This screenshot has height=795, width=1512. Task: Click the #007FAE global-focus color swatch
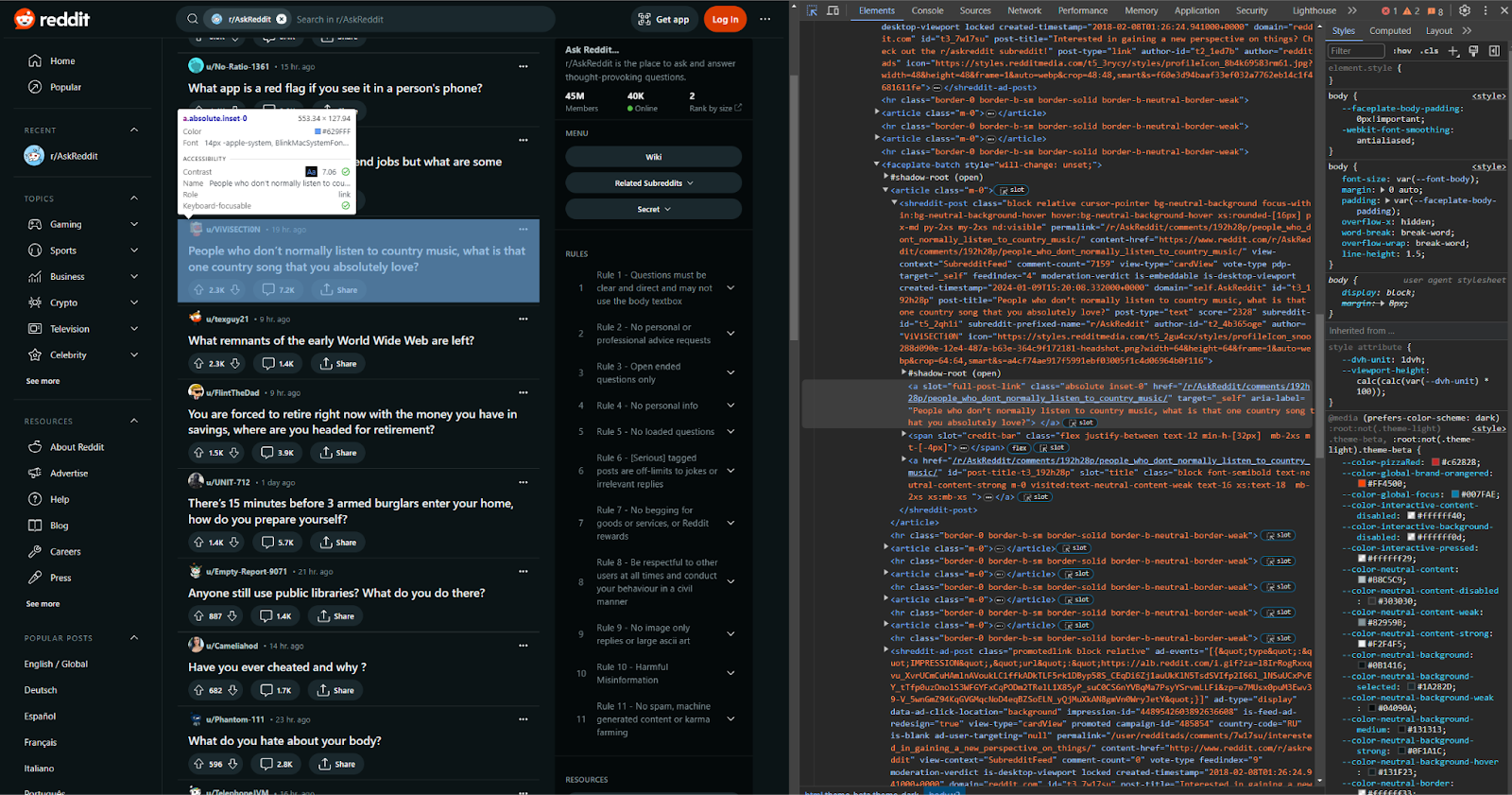pos(1455,494)
